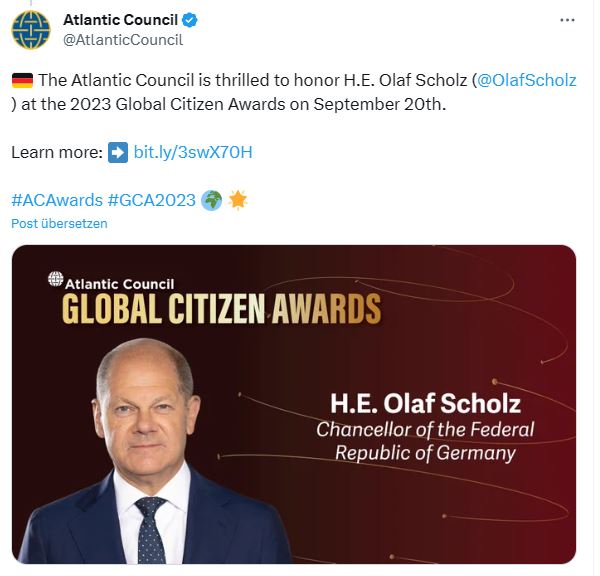Click the blue verified badge

191,20
